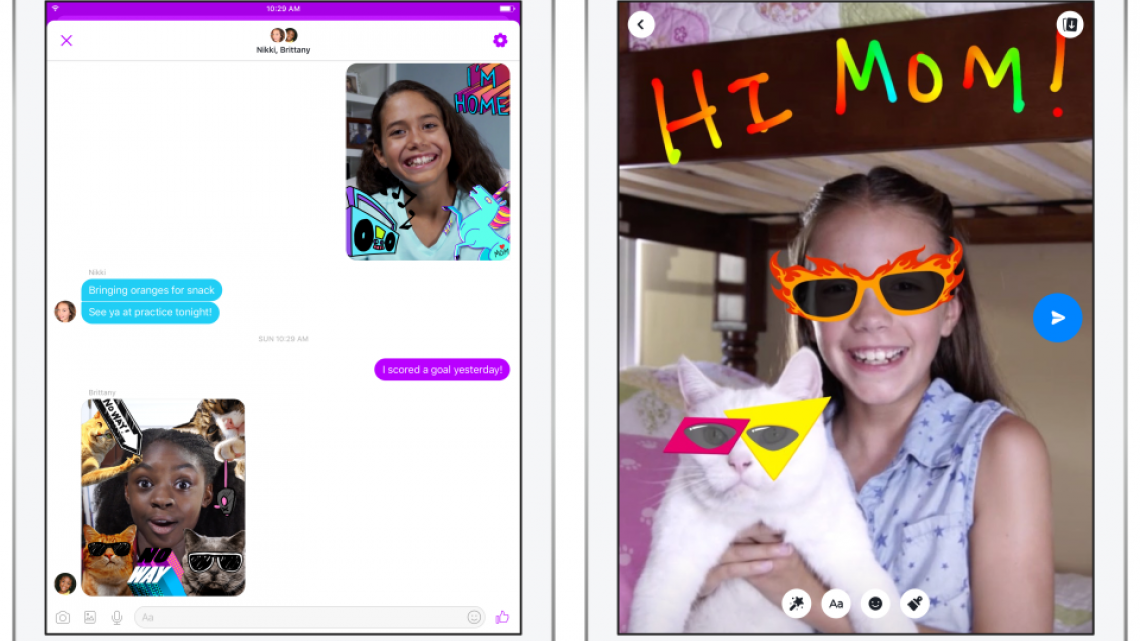Open chat settings gear icon

[x=500, y=40]
